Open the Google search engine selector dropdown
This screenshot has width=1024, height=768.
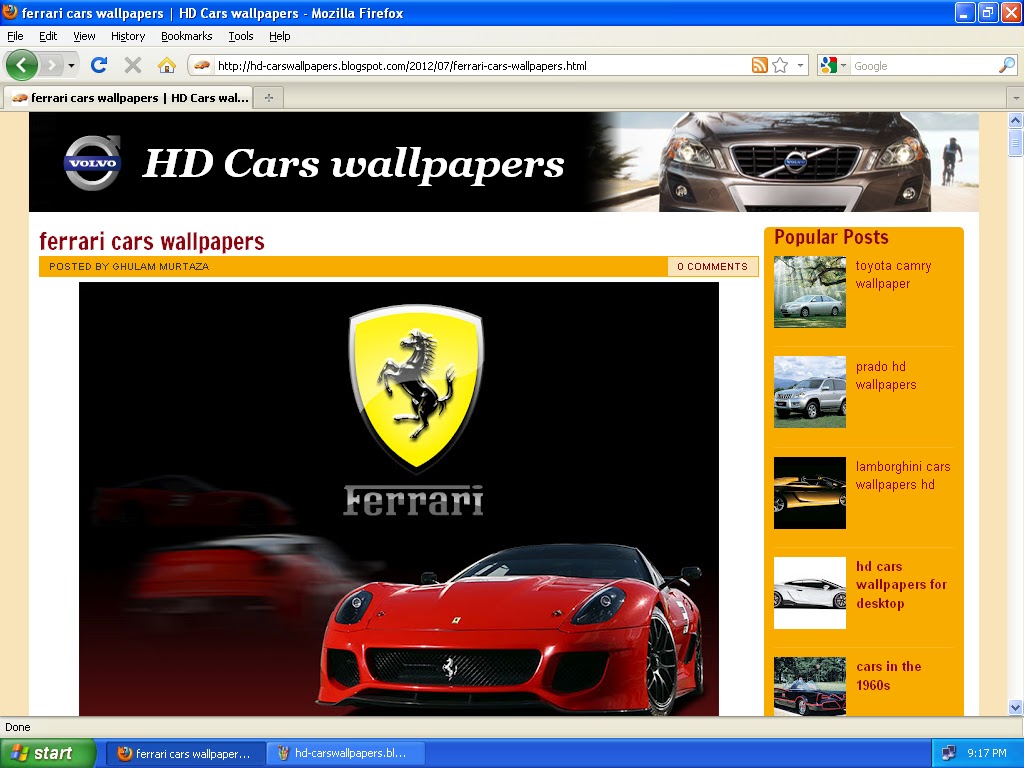[833, 65]
